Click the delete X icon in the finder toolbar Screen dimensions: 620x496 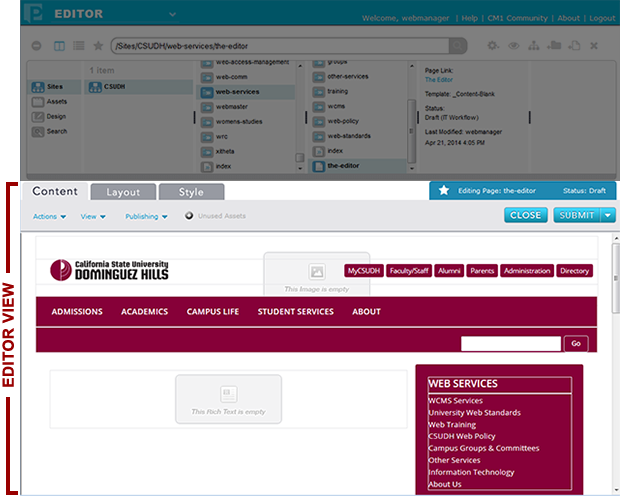tap(594, 46)
